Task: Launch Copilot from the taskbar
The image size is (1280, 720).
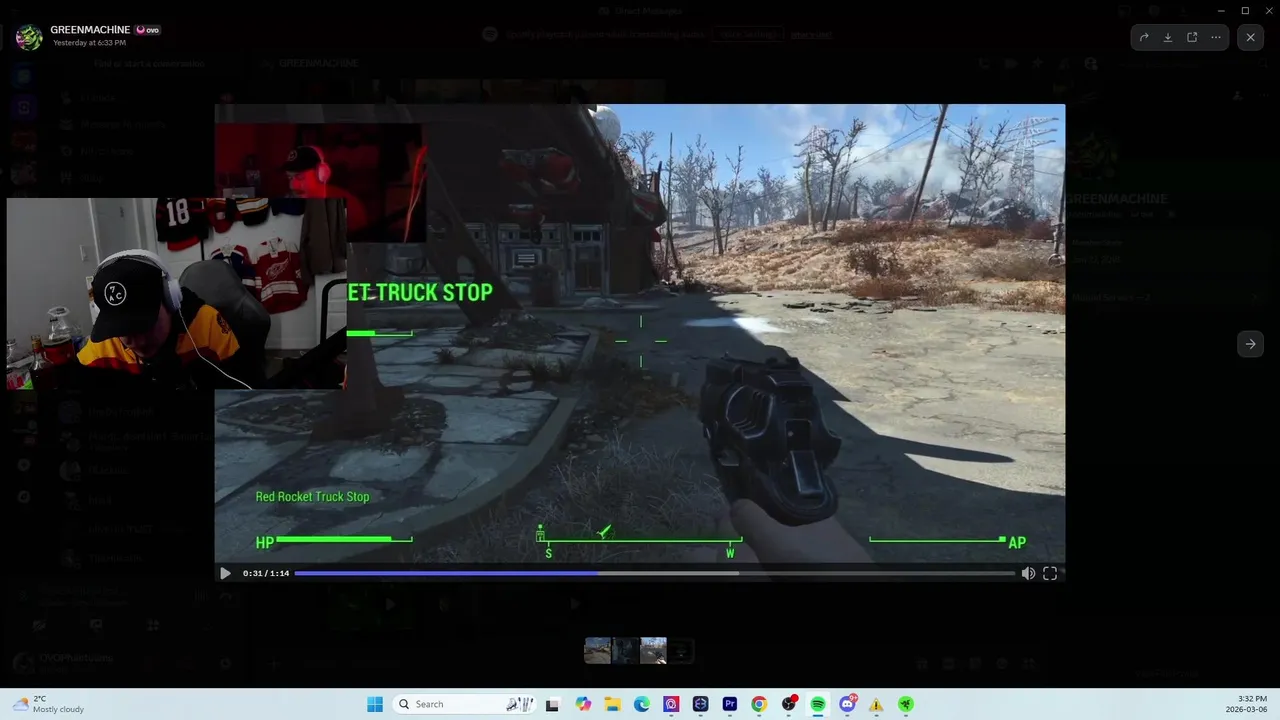Action: [x=583, y=704]
